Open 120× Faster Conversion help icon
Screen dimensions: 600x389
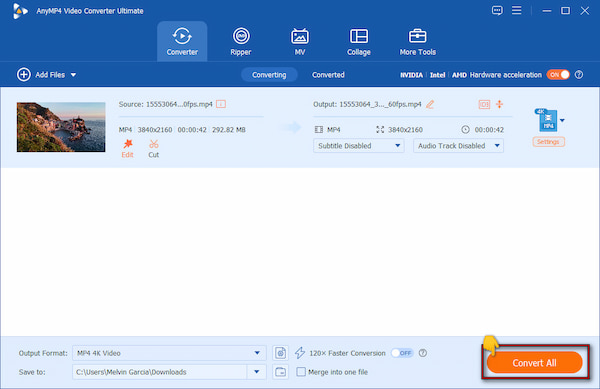pos(422,353)
